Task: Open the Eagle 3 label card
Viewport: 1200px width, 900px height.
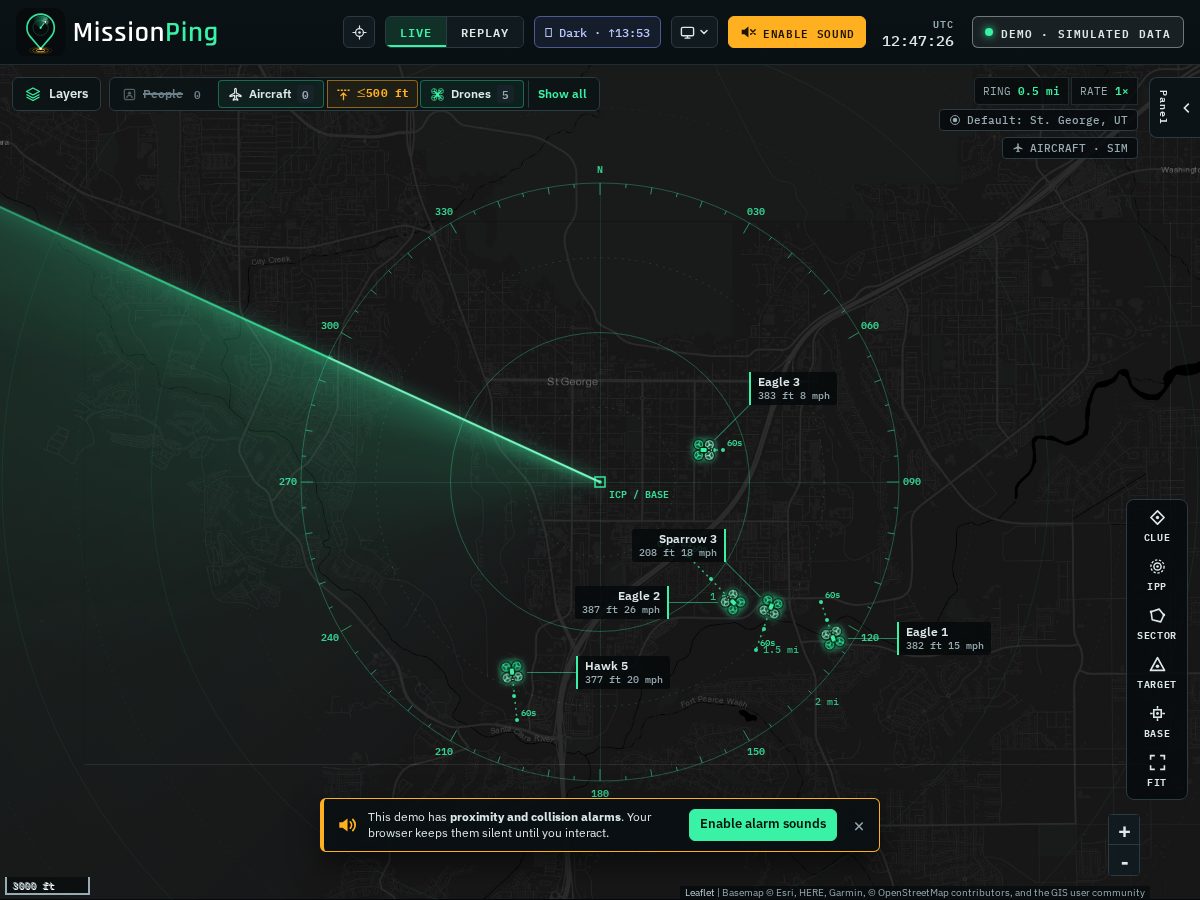Action: (x=793, y=389)
